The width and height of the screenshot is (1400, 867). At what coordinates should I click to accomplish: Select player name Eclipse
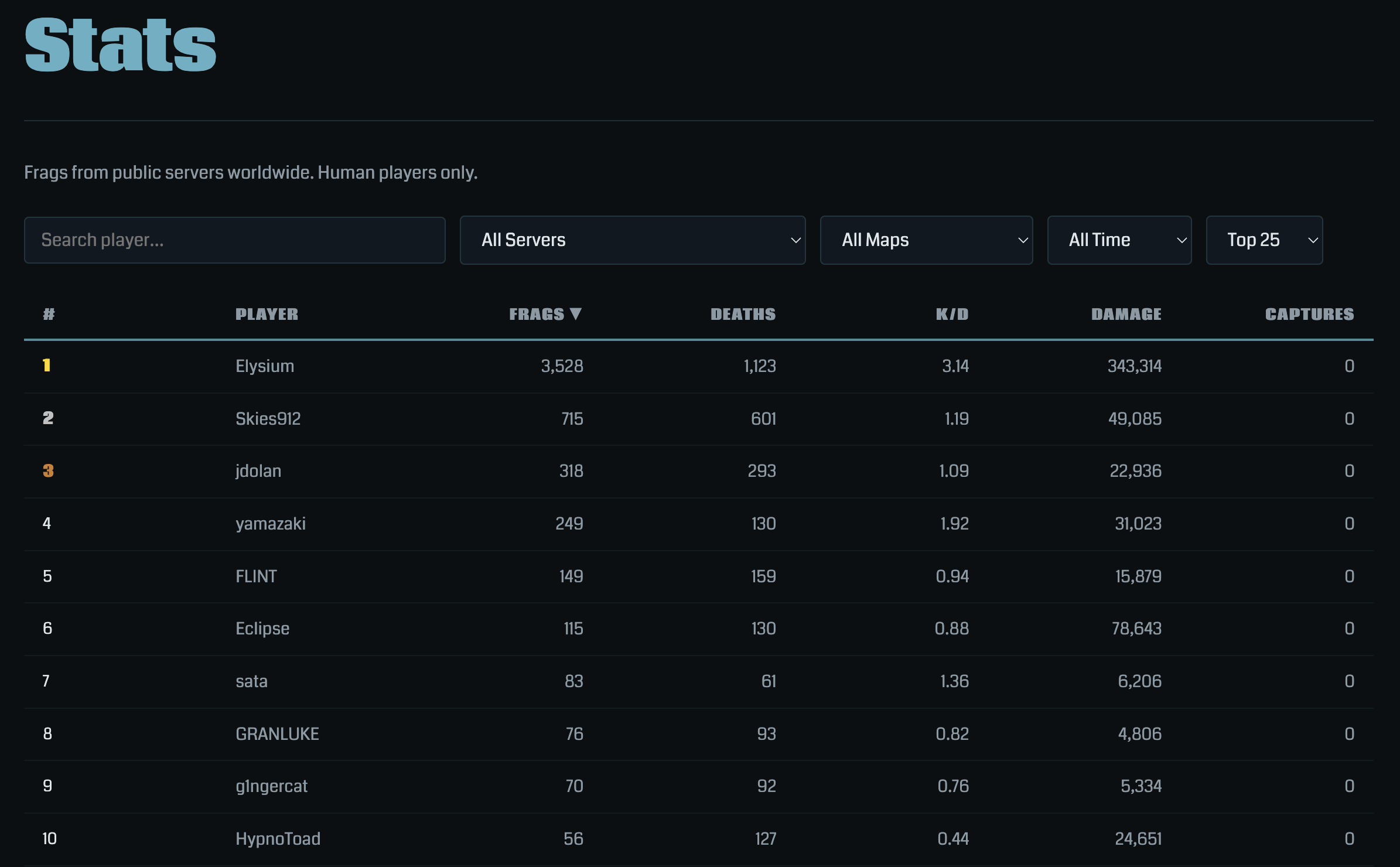pos(262,629)
